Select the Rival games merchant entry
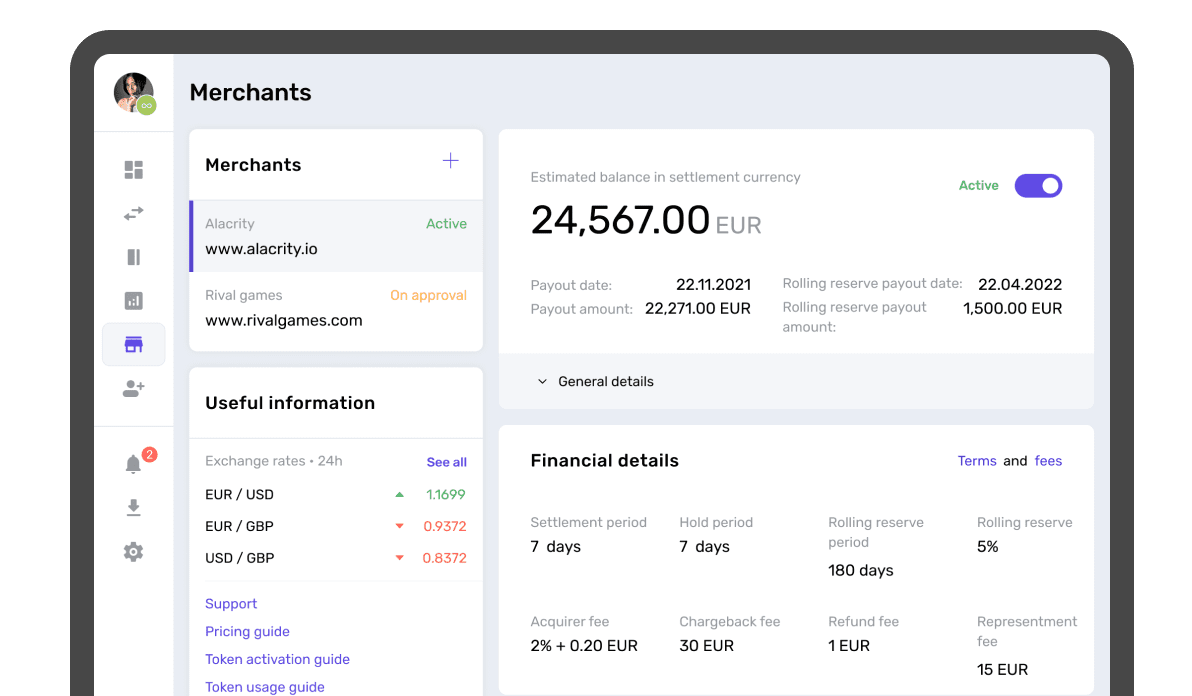 click(336, 308)
